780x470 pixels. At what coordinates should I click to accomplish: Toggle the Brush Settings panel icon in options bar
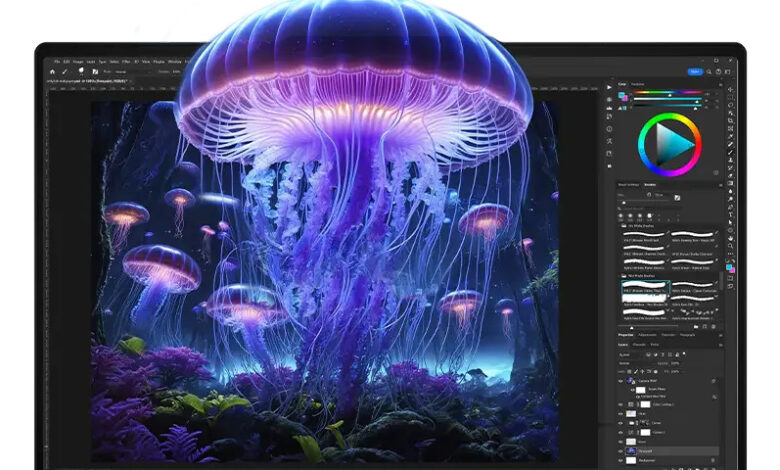[x=96, y=72]
